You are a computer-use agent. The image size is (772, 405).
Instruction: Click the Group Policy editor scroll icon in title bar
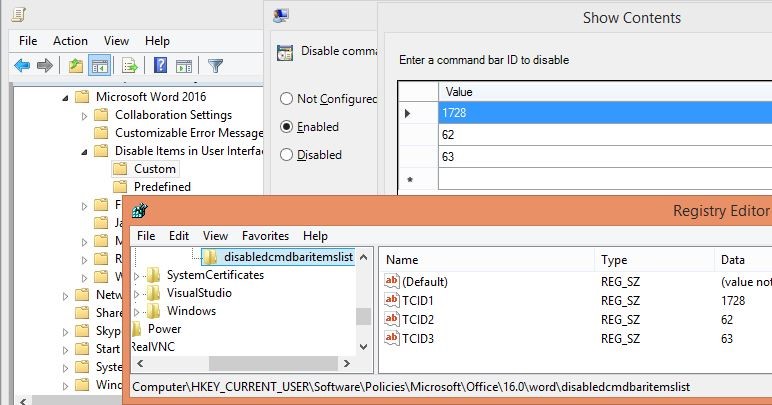pyautogui.click(x=19, y=15)
